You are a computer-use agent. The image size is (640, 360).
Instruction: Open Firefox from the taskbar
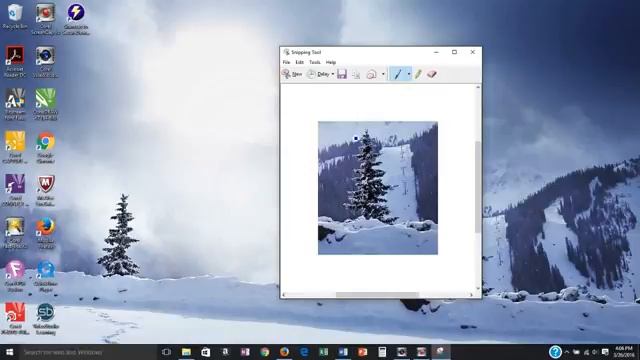pyautogui.click(x=284, y=352)
